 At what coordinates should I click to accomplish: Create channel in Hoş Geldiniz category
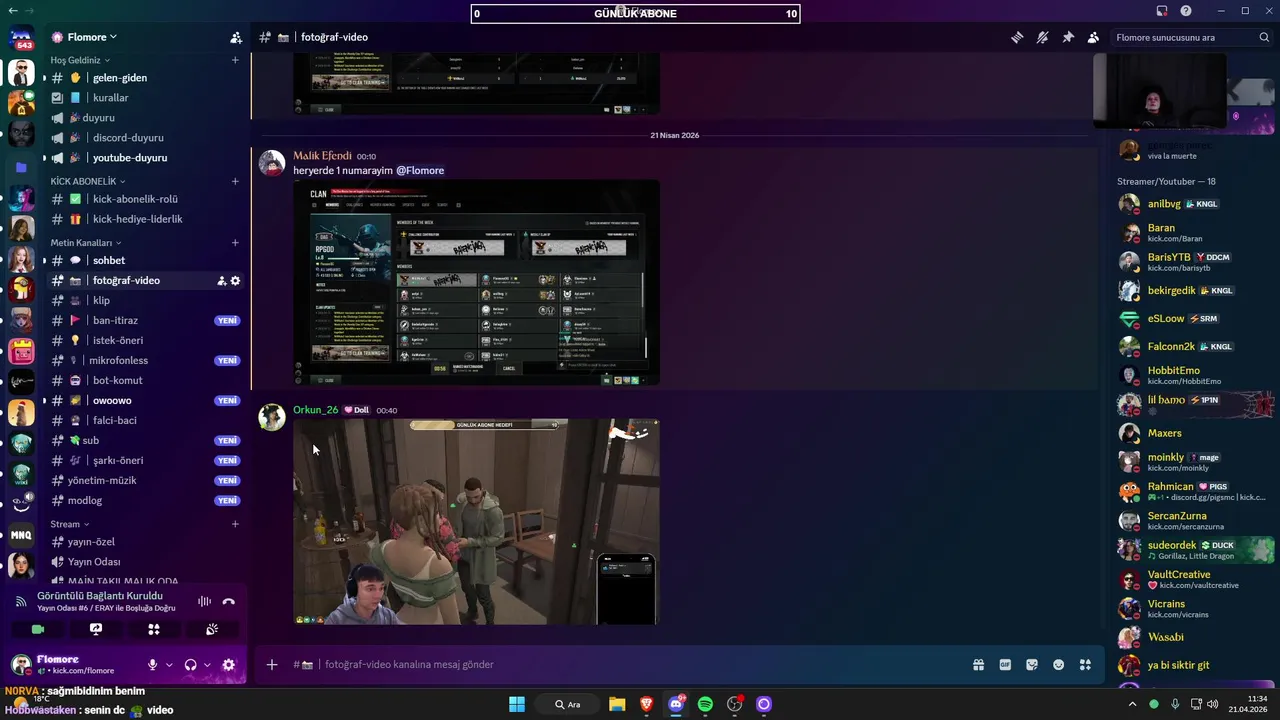pyautogui.click(x=235, y=60)
